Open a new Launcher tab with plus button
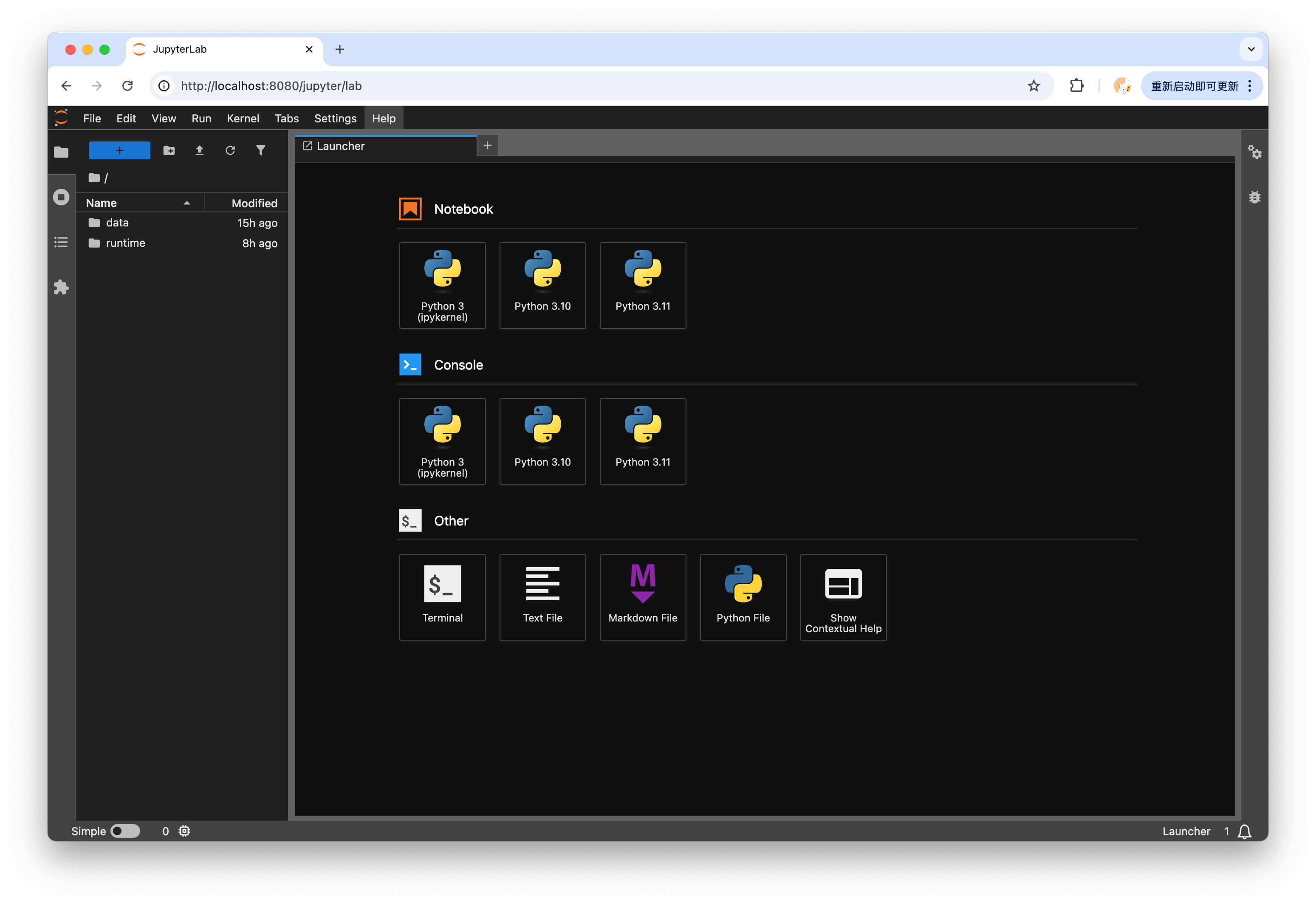1316x904 pixels. tap(487, 146)
